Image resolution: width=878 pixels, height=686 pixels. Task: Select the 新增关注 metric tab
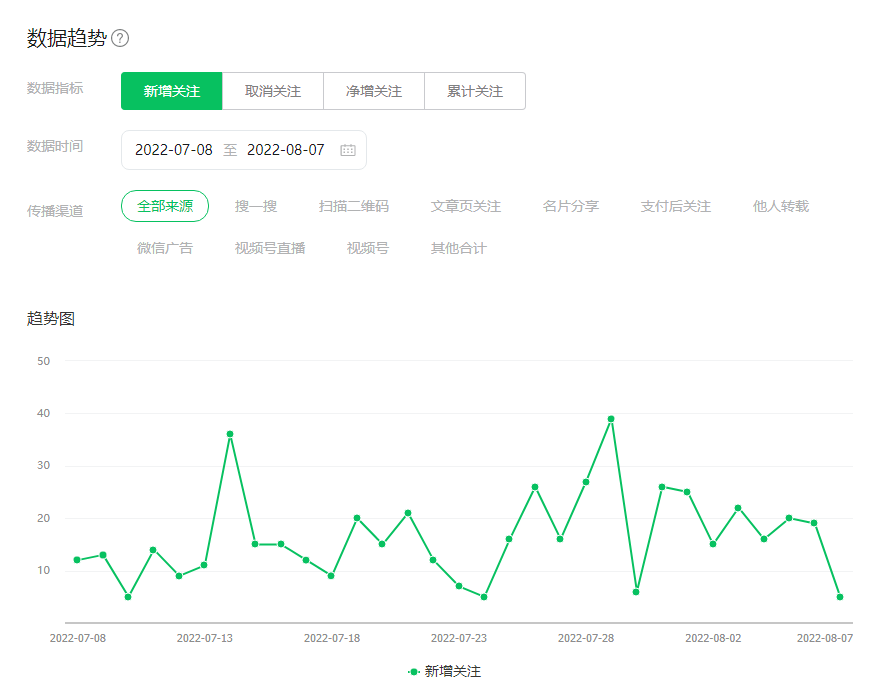[x=172, y=91]
